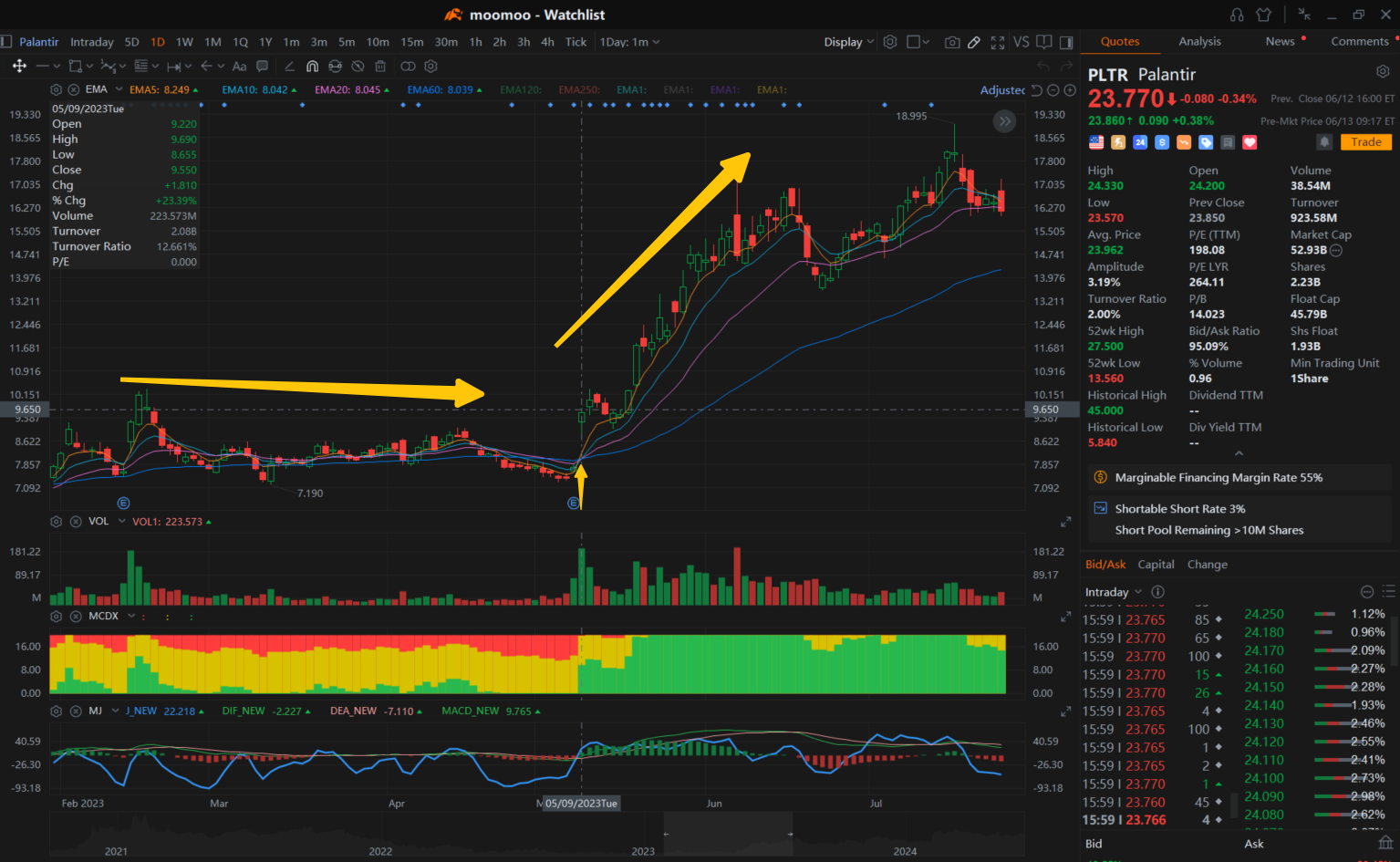Set a price alert via bell icon
The width and height of the screenshot is (1400, 862).
(x=1324, y=142)
